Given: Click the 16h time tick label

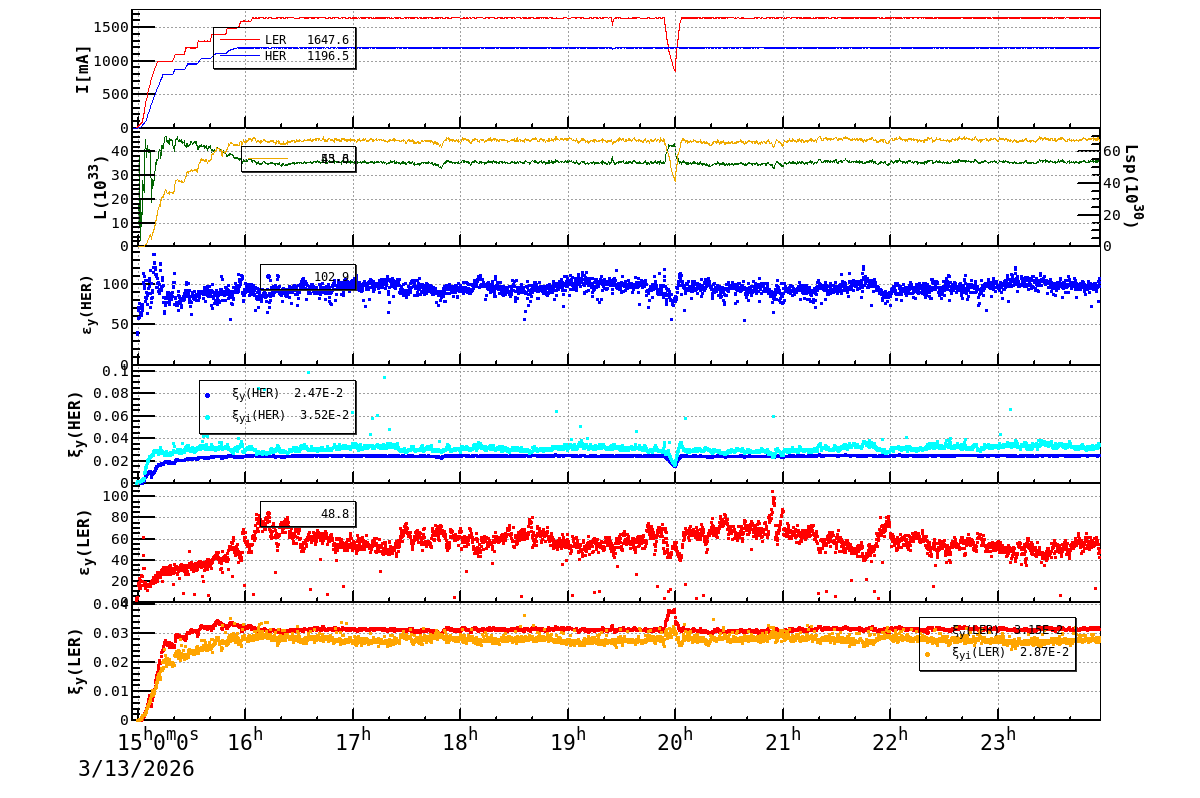Looking at the screenshot, I should (245, 740).
